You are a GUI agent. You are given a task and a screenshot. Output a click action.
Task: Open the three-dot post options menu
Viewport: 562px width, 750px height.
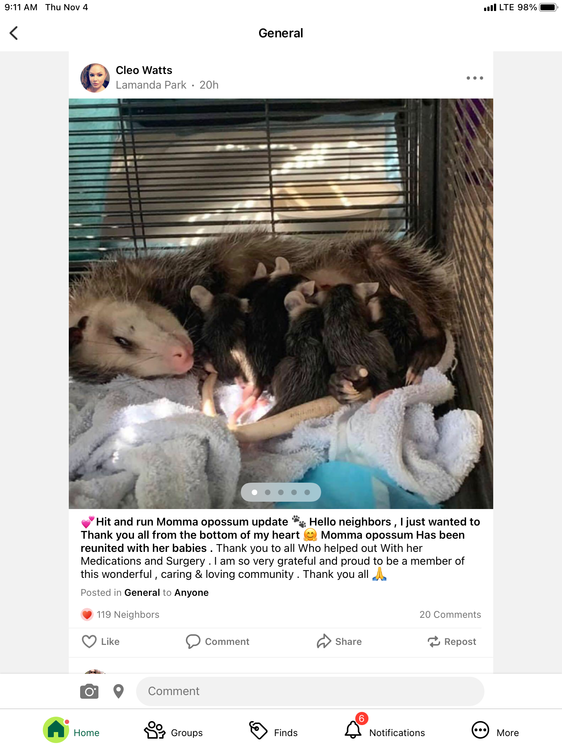[474, 78]
